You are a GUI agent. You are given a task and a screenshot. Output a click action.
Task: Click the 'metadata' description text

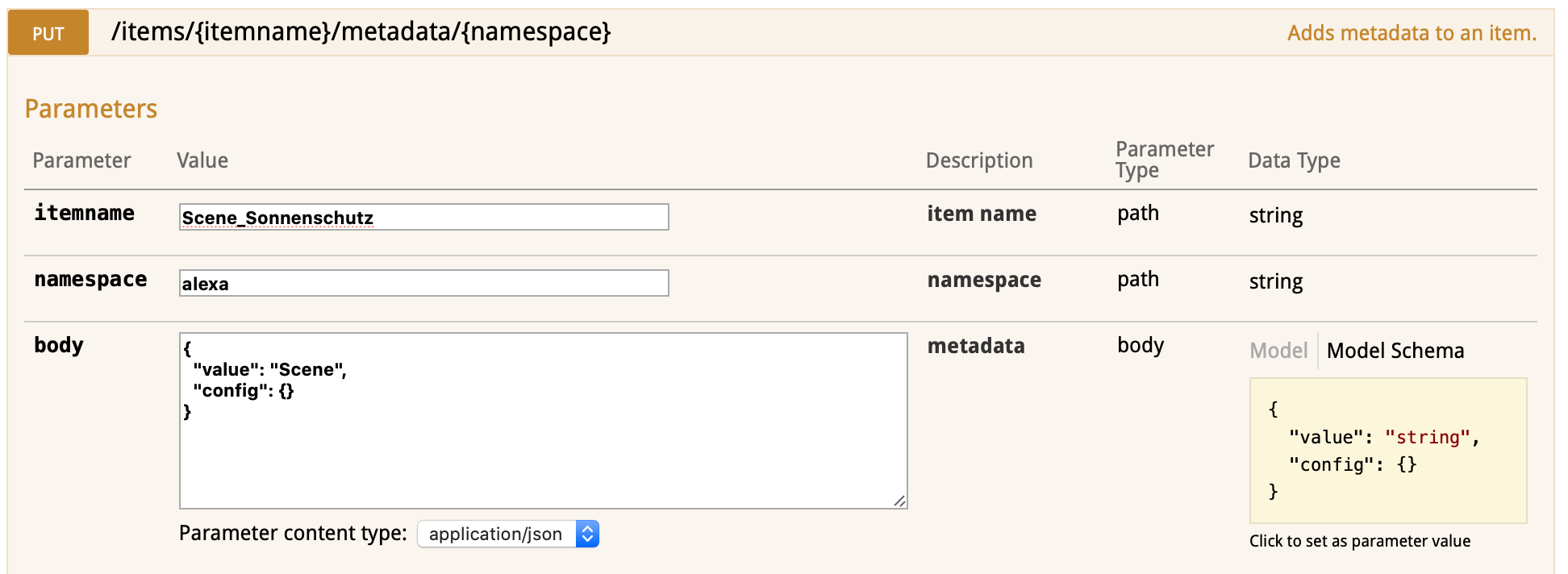[x=976, y=346]
